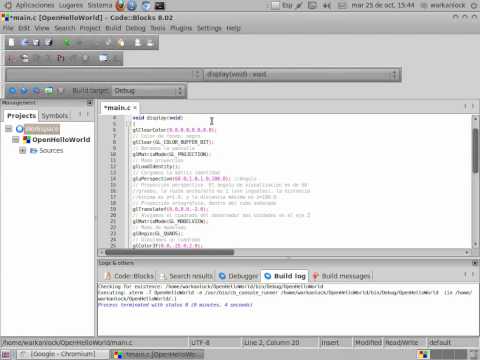Click the green Undo arrow icon
The height and width of the screenshot is (360, 480).
(67, 43)
